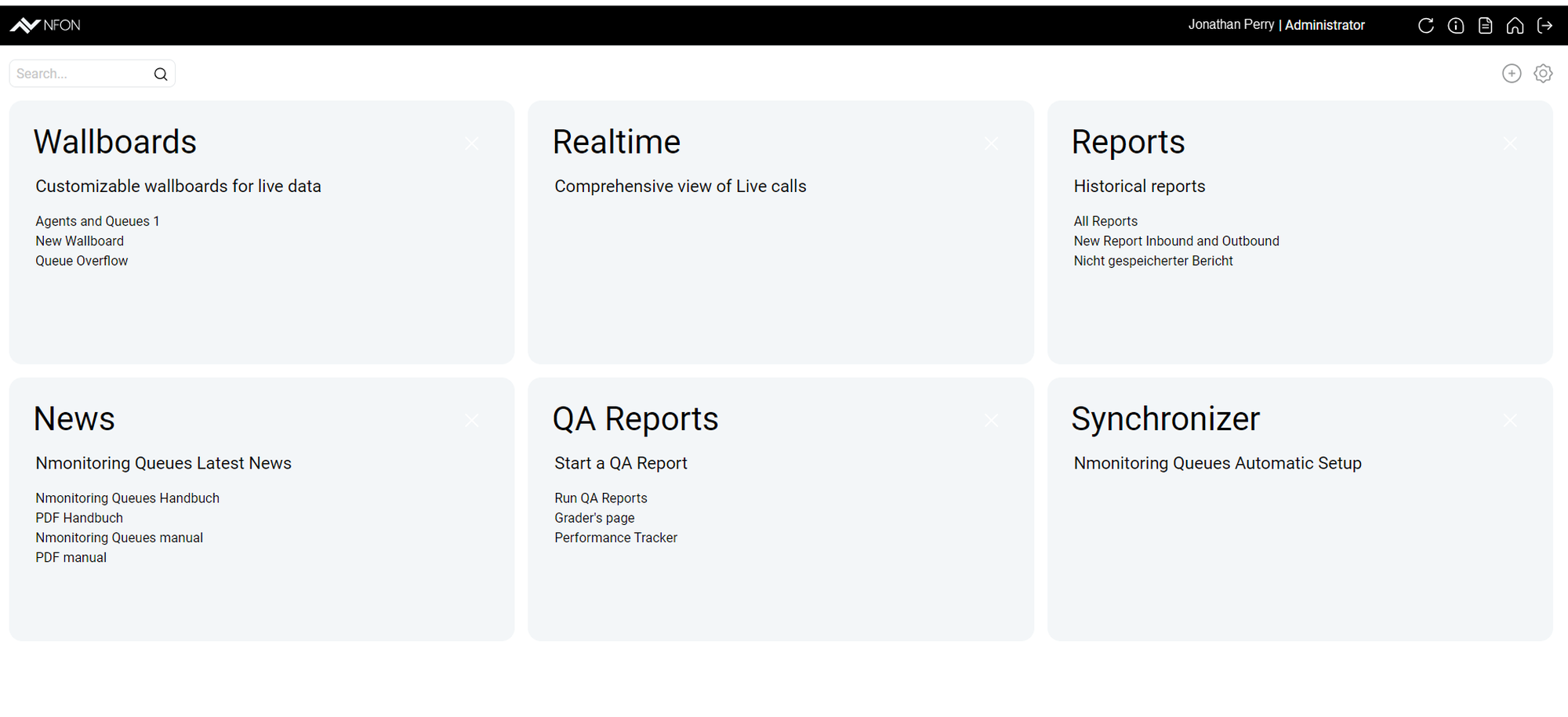The image size is (1568, 717).
Task: Dismiss the Realtime card via X
Action: (991, 143)
